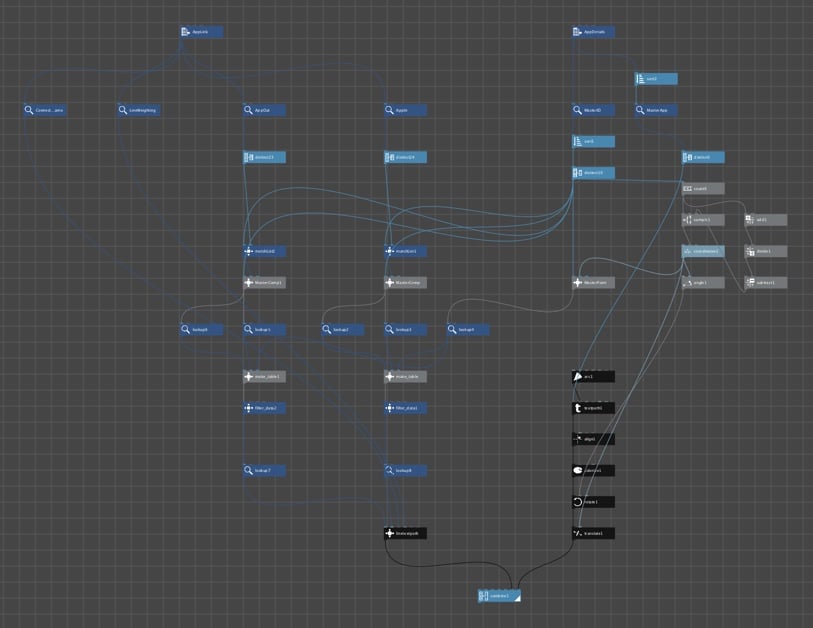This screenshot has height=628, width=813.
Task: Select the rotate1 node
Action: [x=594, y=502]
